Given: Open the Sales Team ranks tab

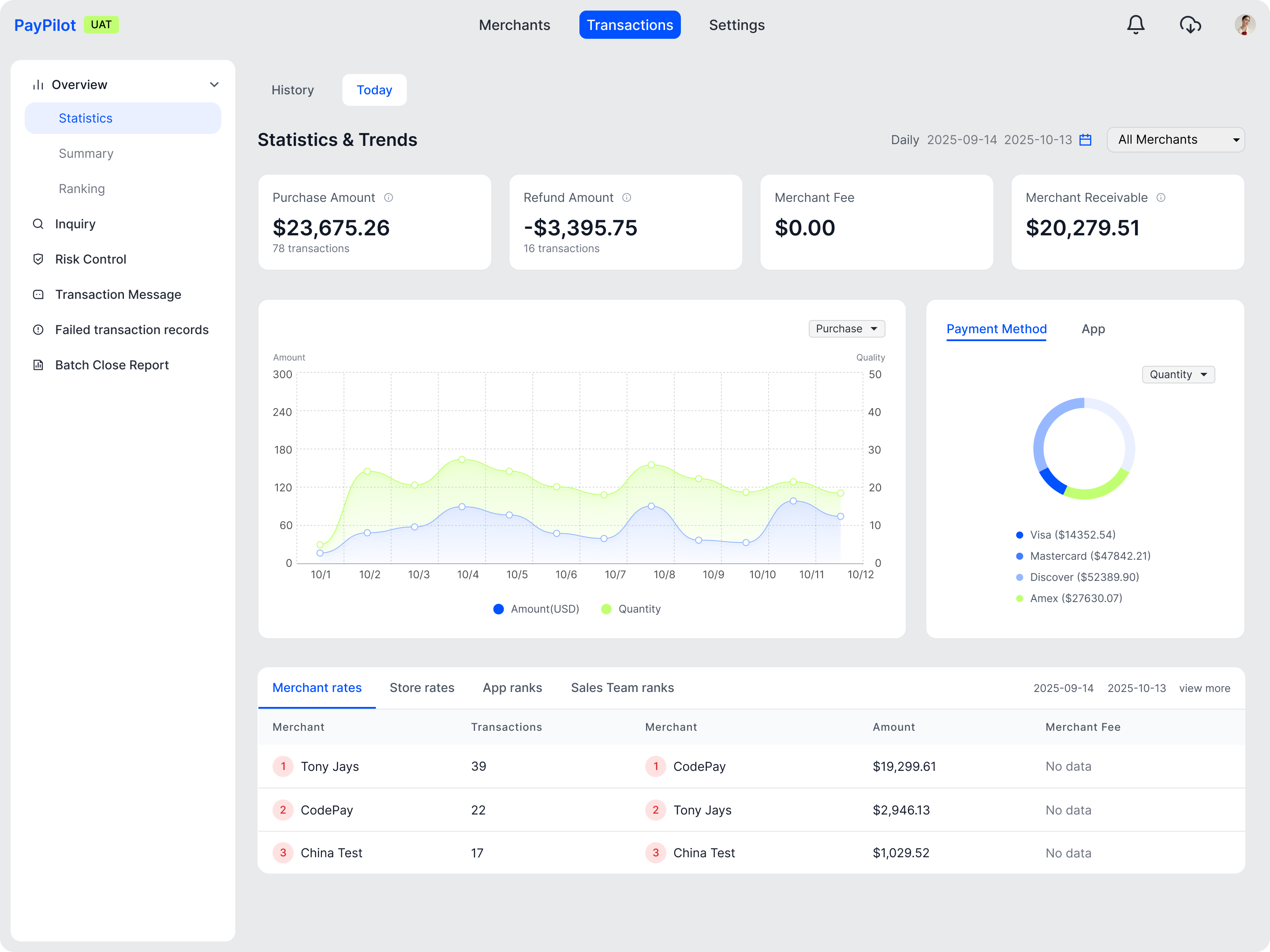Looking at the screenshot, I should pos(622,688).
